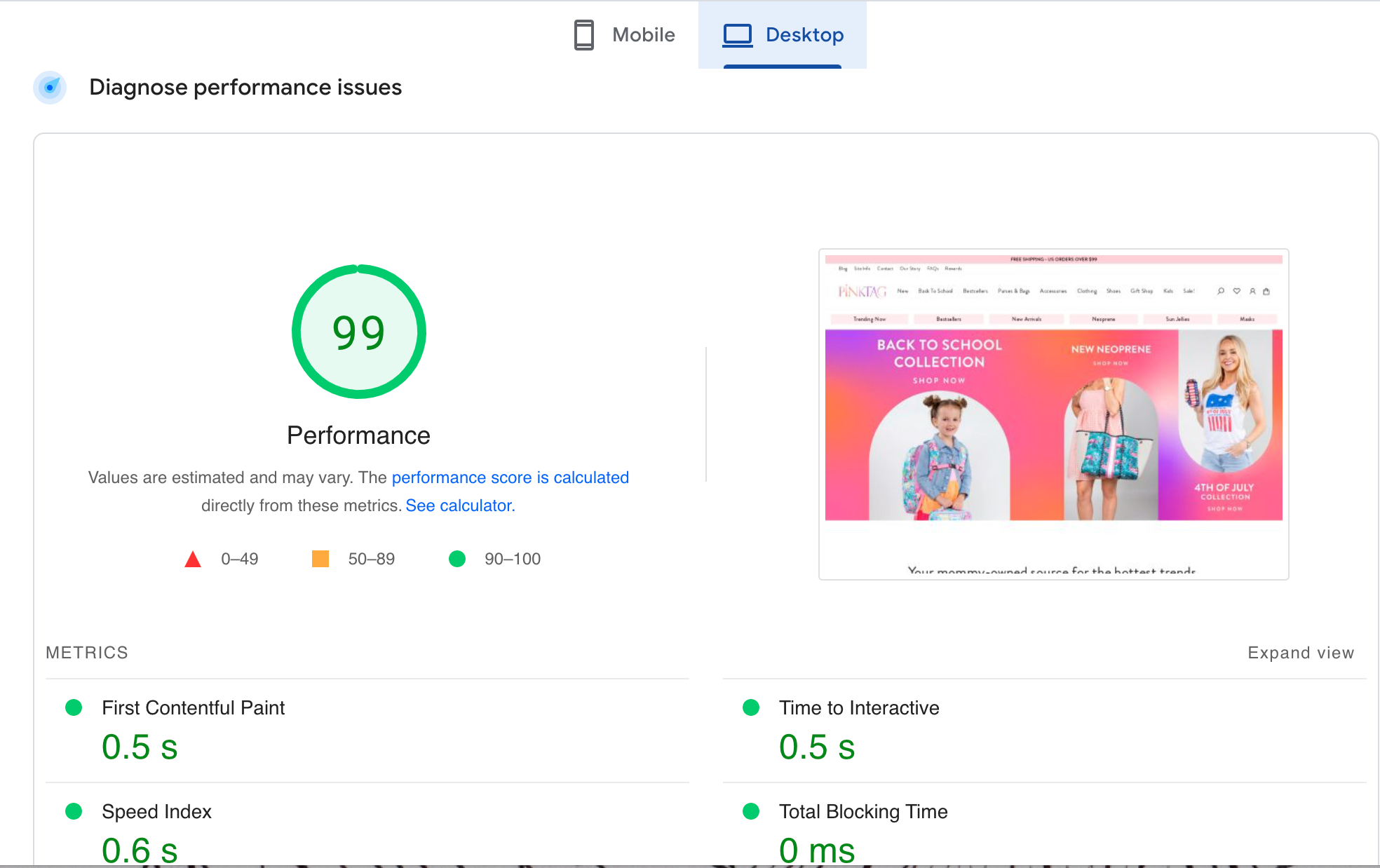Click the Speed Index 0.6 s value

[140, 849]
